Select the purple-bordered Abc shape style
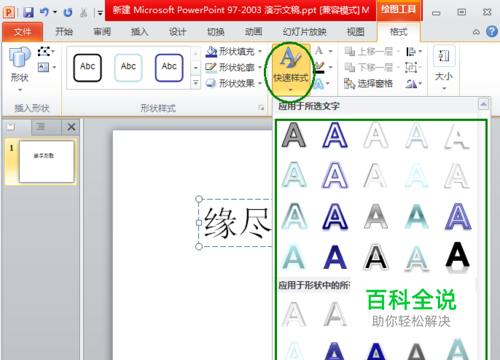The height and width of the screenshot is (360, 500). (x=169, y=68)
